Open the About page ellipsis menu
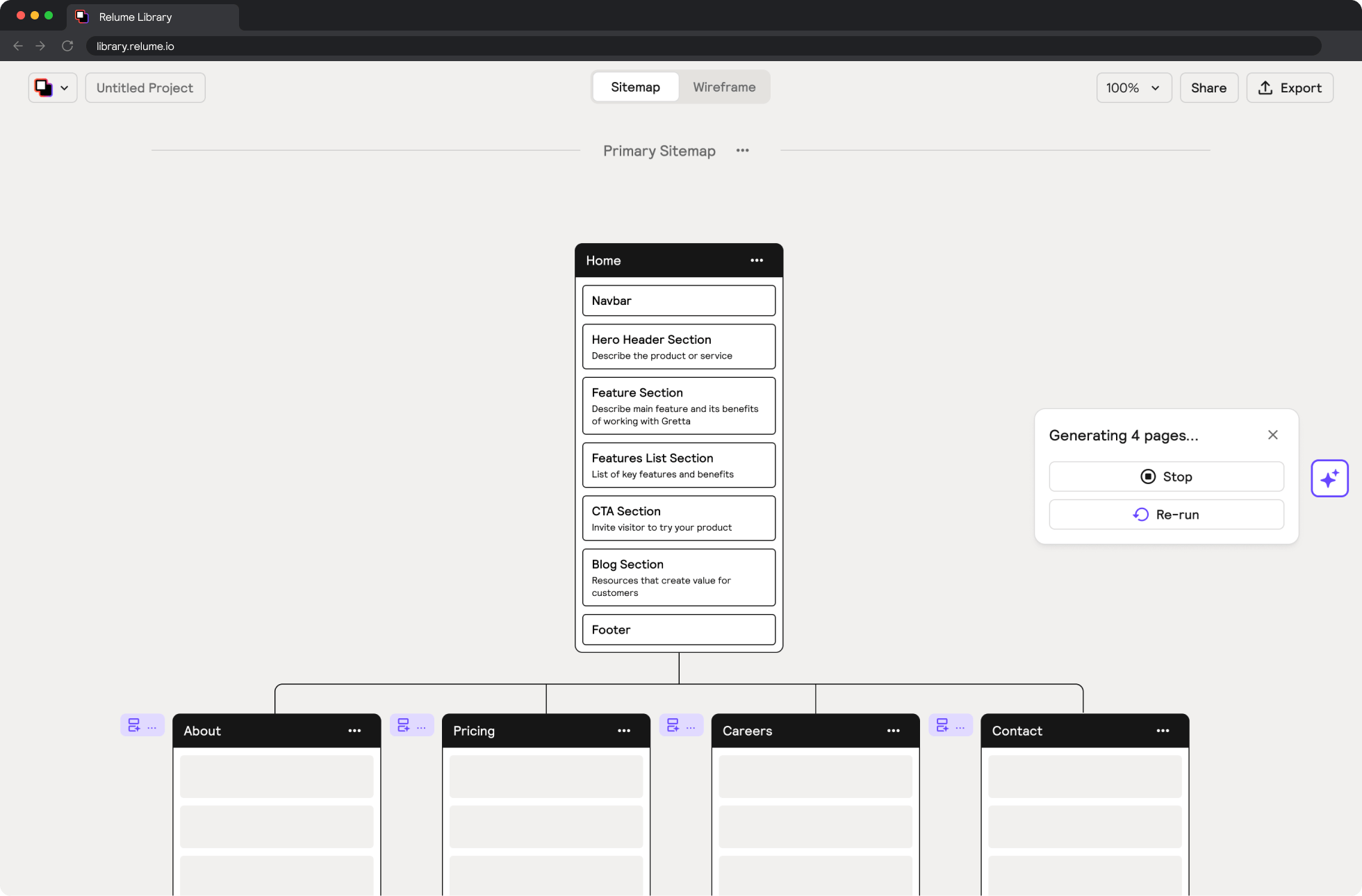The image size is (1362, 896). click(354, 731)
